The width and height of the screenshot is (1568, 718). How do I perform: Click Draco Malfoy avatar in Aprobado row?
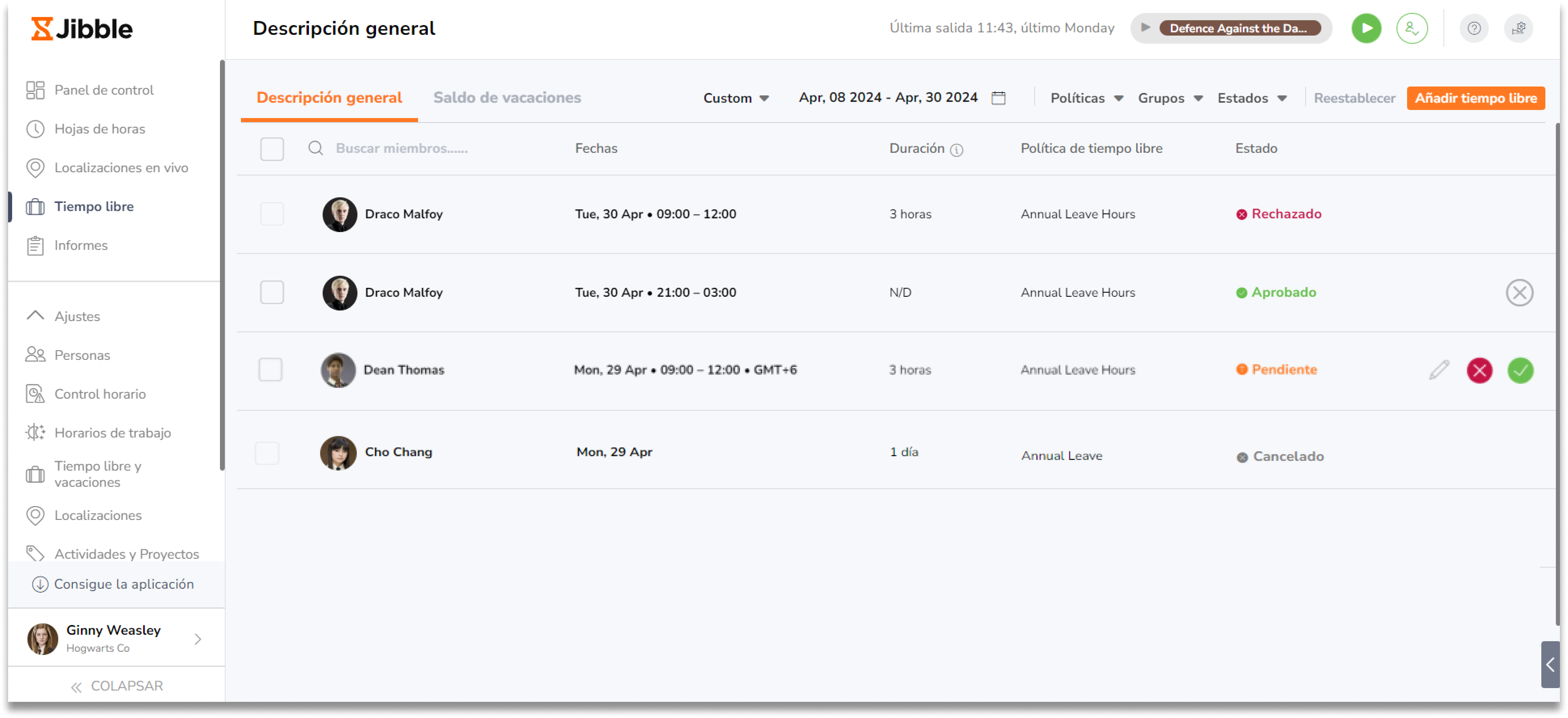340,293
